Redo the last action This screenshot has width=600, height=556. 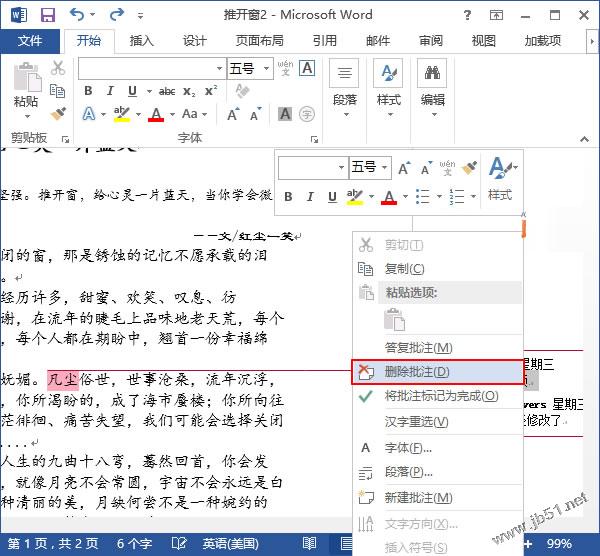coord(117,15)
